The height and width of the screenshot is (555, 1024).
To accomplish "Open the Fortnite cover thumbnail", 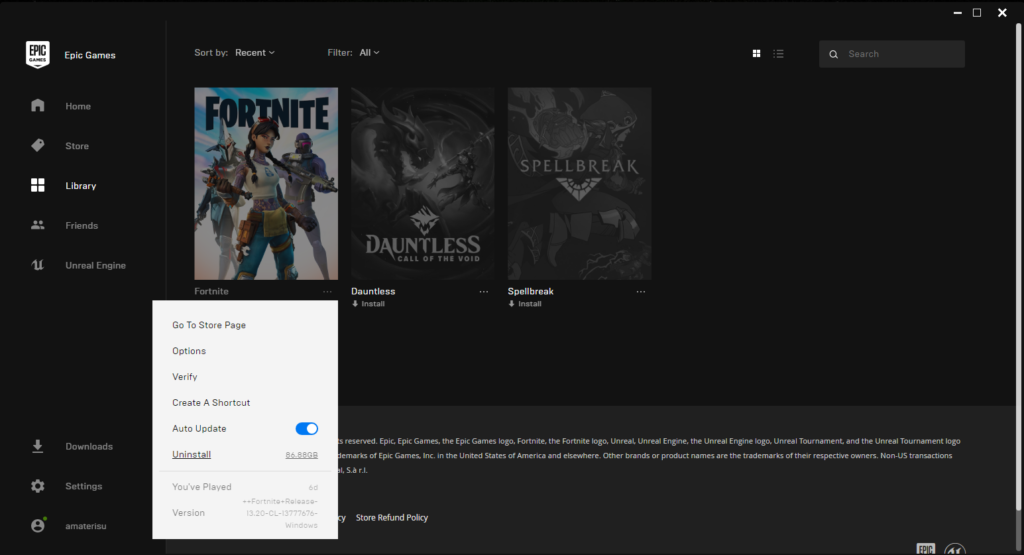I will pos(266,183).
